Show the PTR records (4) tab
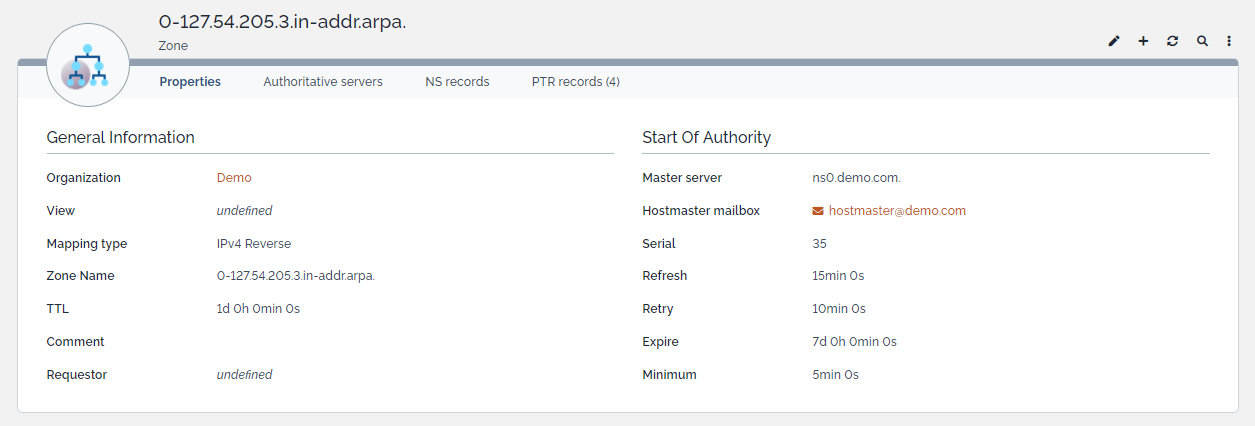Viewport: 1255px width, 426px height. [575, 82]
